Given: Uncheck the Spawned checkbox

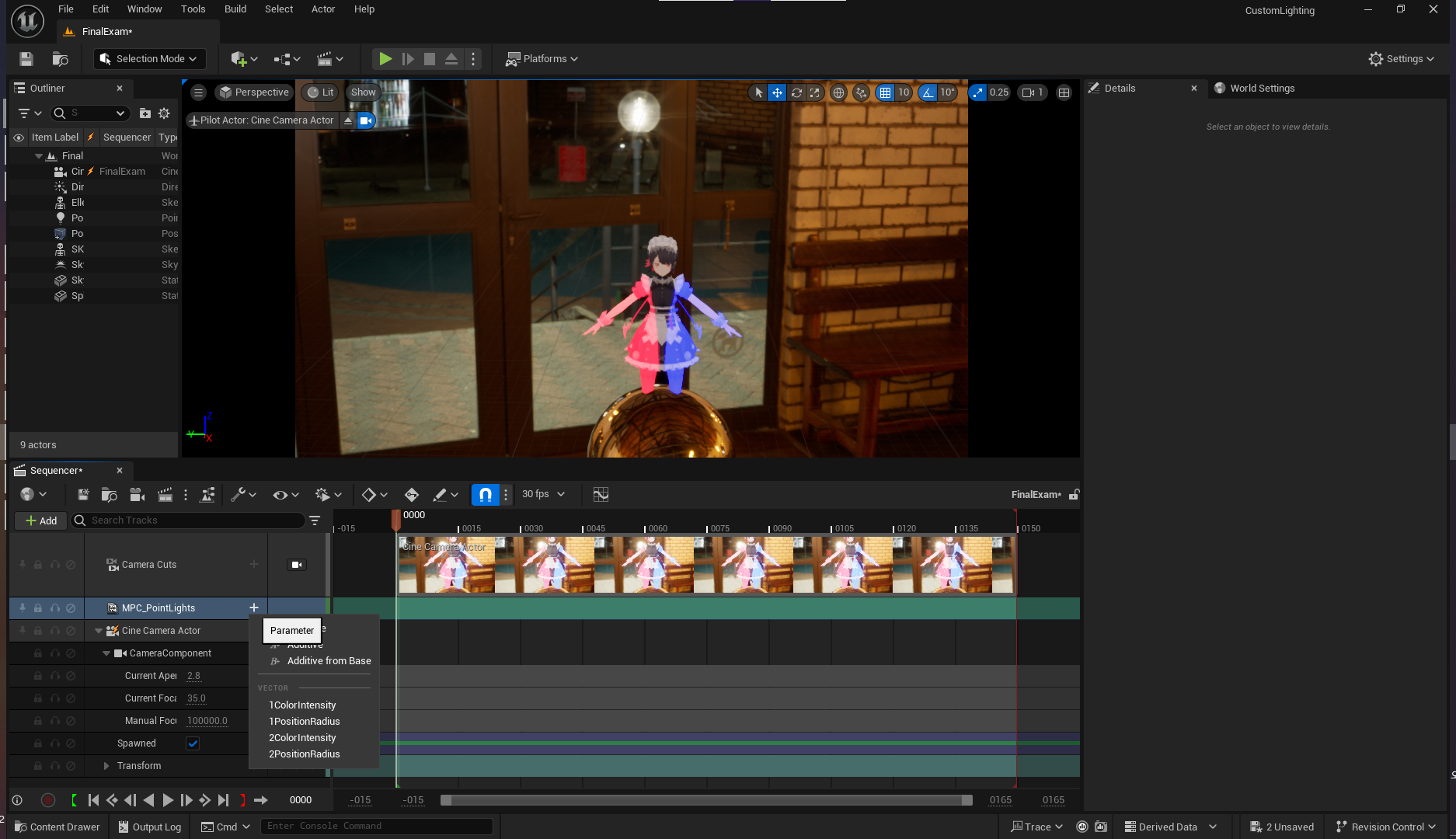Looking at the screenshot, I should 193,743.
